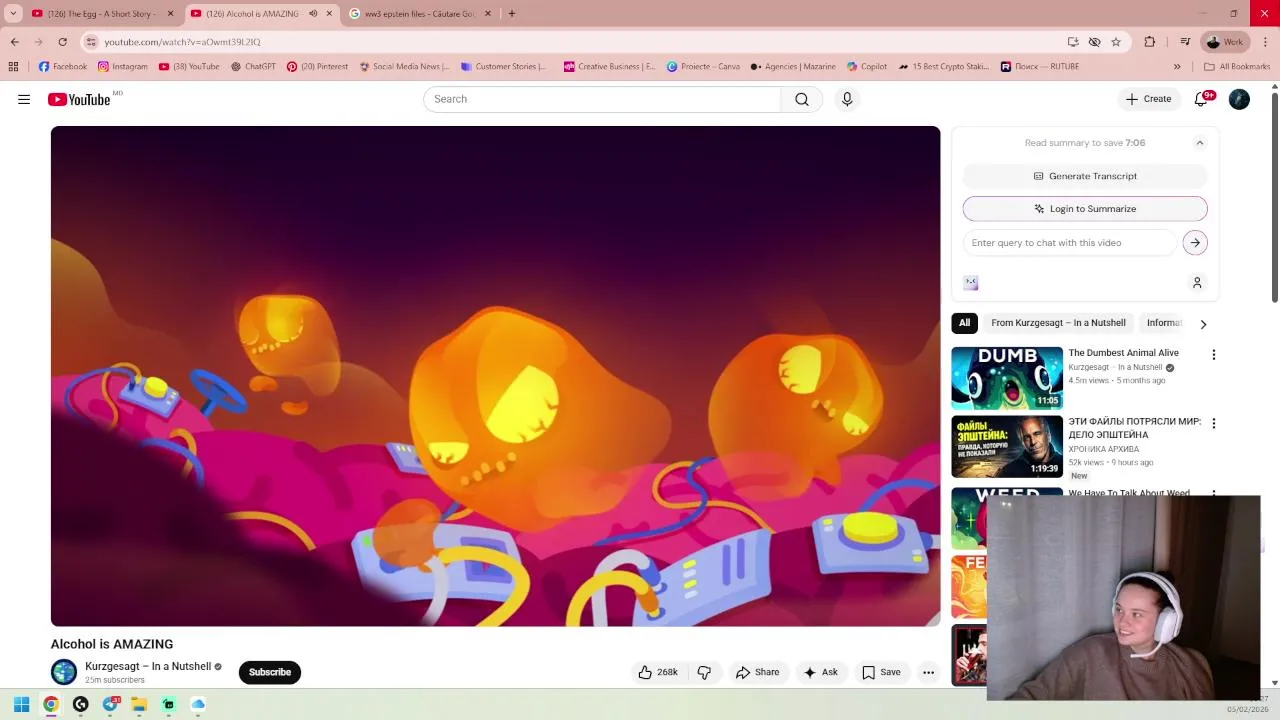The image size is (1280, 720).
Task: Open options for ЭТИ ФАЙЛЫ ПОТРЯСЛИ МИР video
Action: click(x=1214, y=424)
